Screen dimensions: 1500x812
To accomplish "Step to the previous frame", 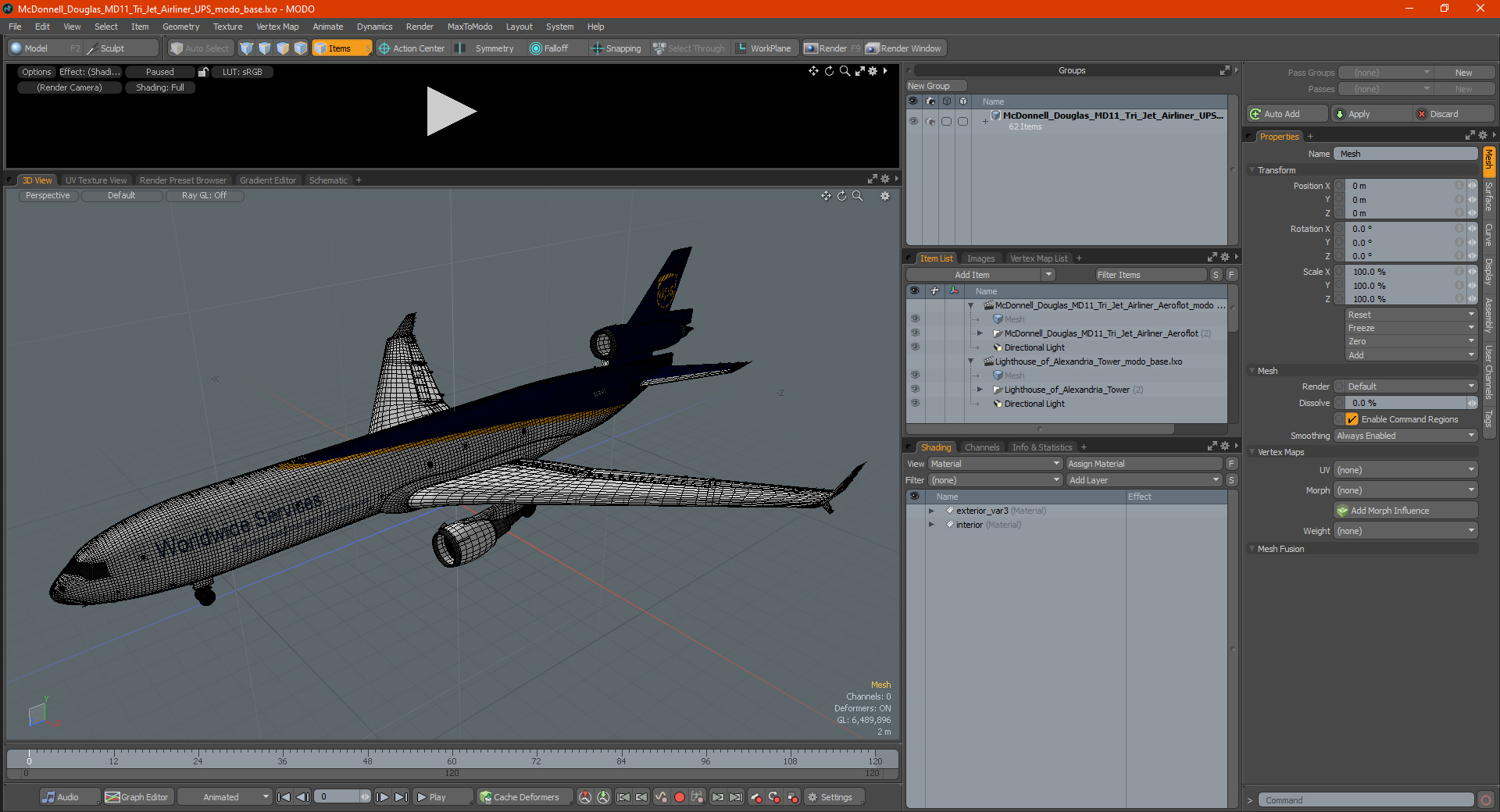I will coord(303,797).
